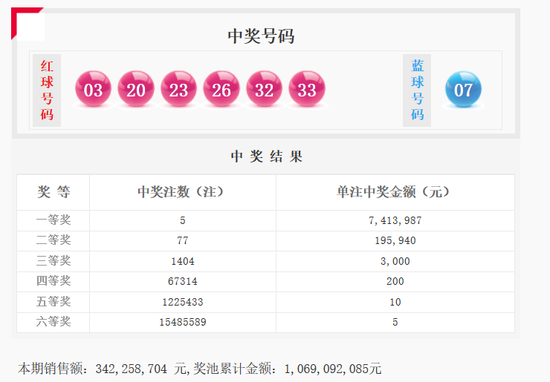
Task: Click the 本期销售额 label
Action: point(51,369)
